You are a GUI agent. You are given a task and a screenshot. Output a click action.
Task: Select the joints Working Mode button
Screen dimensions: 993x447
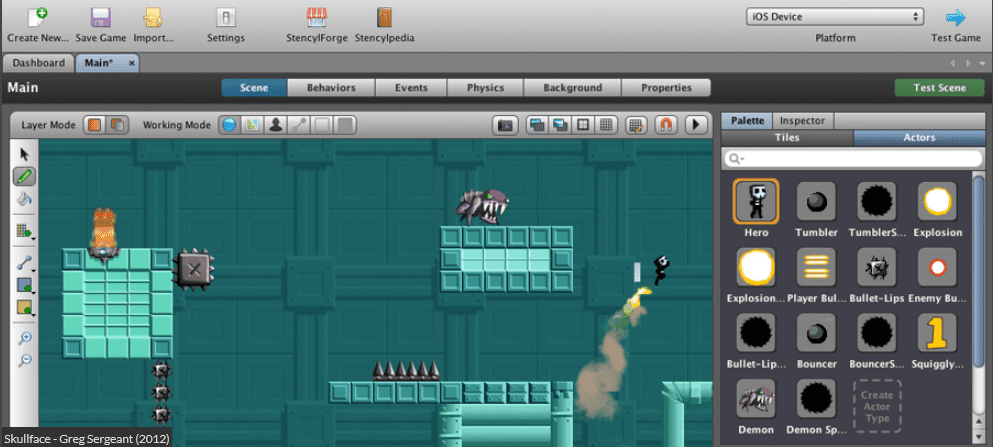(x=298, y=125)
